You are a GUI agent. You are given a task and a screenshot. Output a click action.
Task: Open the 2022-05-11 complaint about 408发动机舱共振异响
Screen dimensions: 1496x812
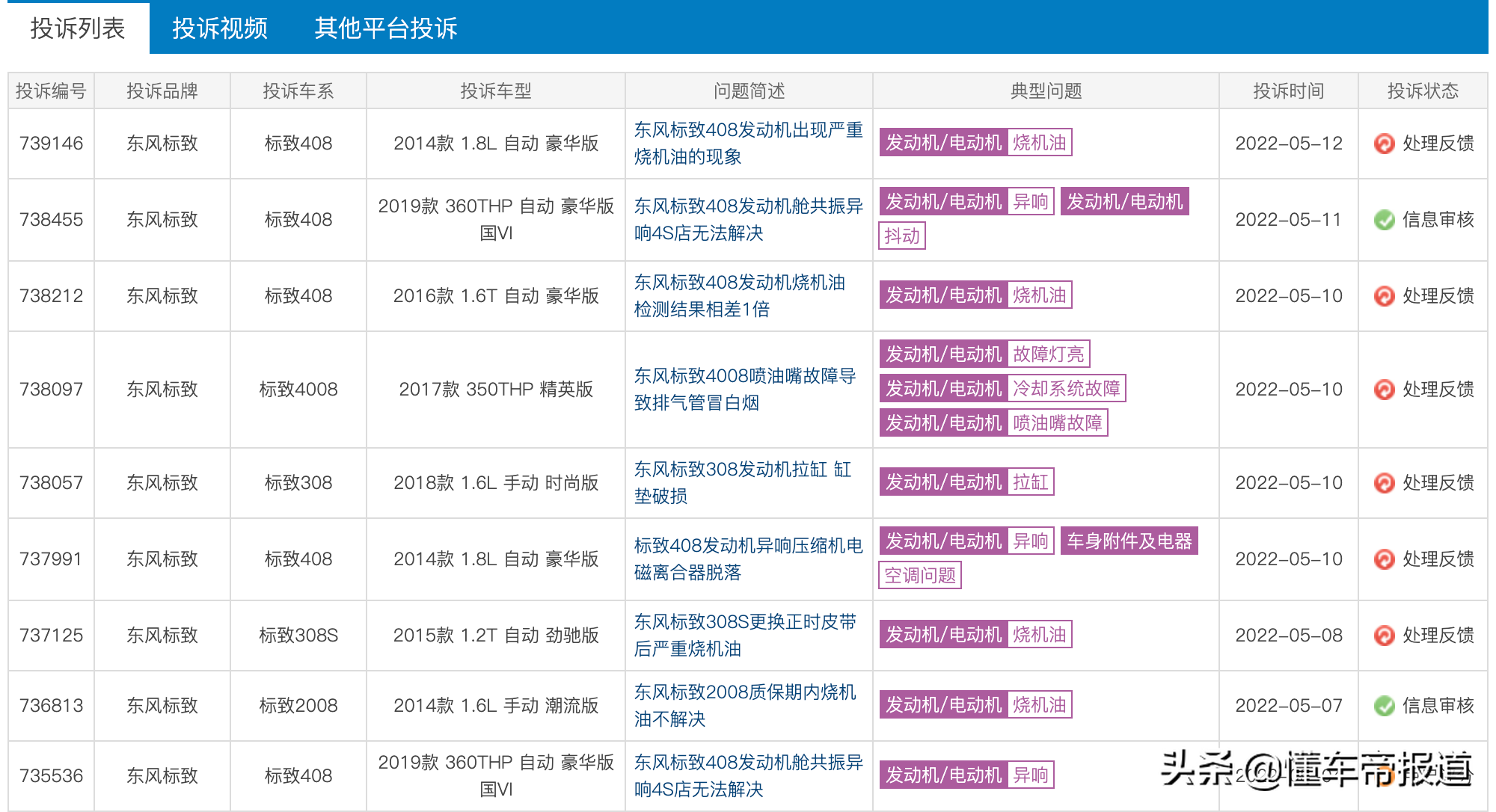pyautogui.click(x=748, y=220)
